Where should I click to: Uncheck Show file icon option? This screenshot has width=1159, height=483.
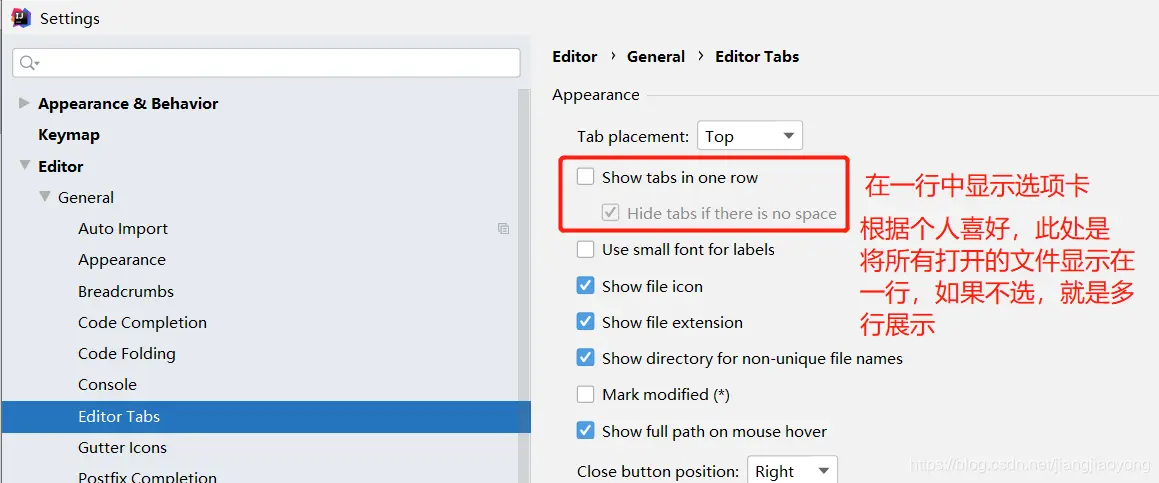(586, 286)
